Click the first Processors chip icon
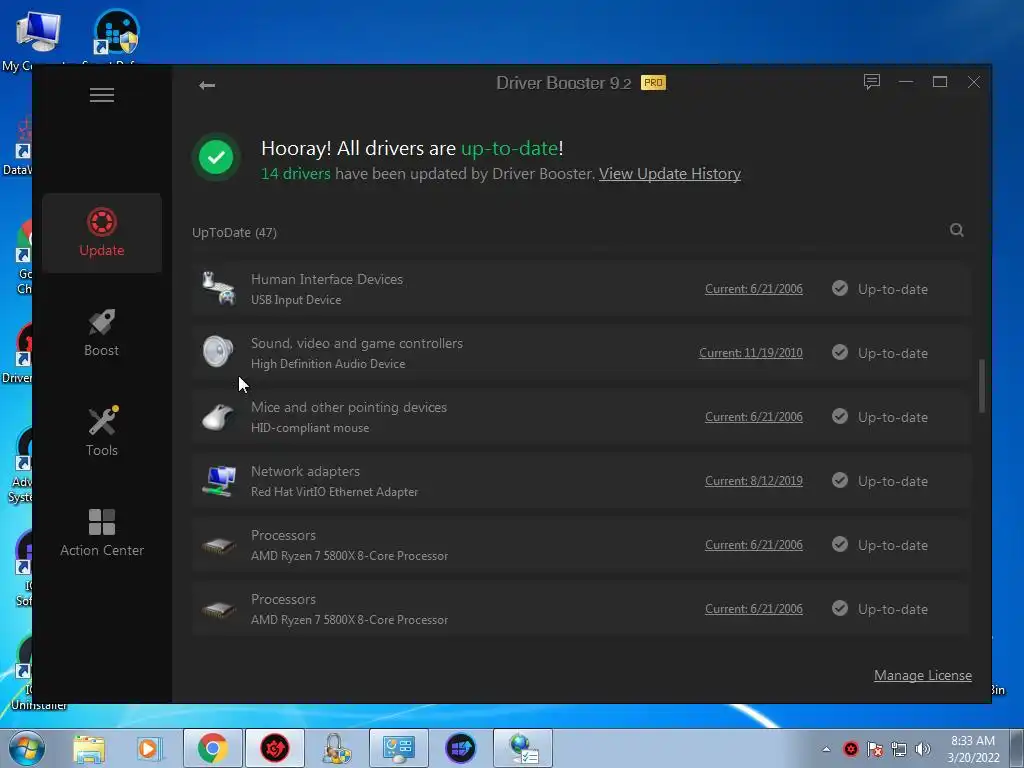This screenshot has height=768, width=1024. pyautogui.click(x=218, y=545)
